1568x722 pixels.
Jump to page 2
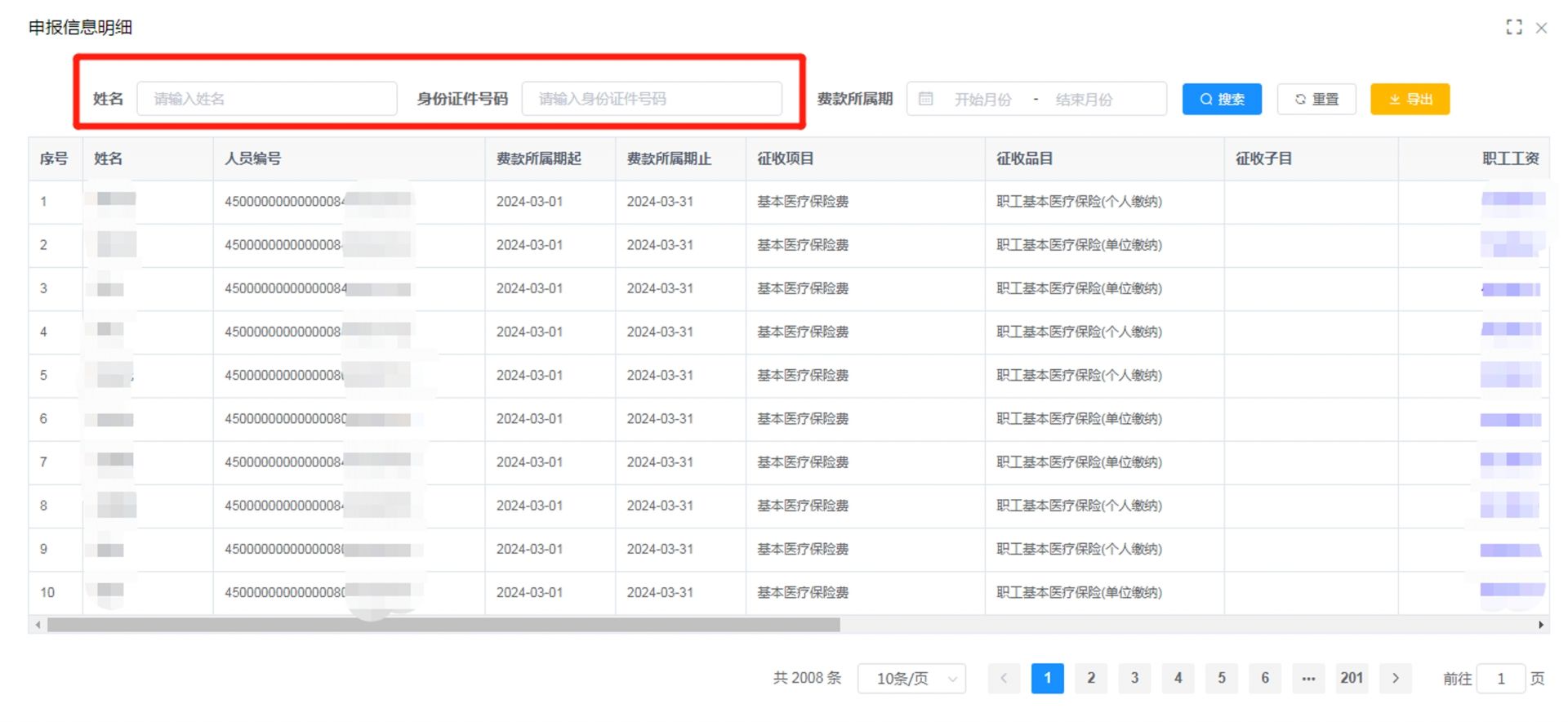pyautogui.click(x=1090, y=678)
